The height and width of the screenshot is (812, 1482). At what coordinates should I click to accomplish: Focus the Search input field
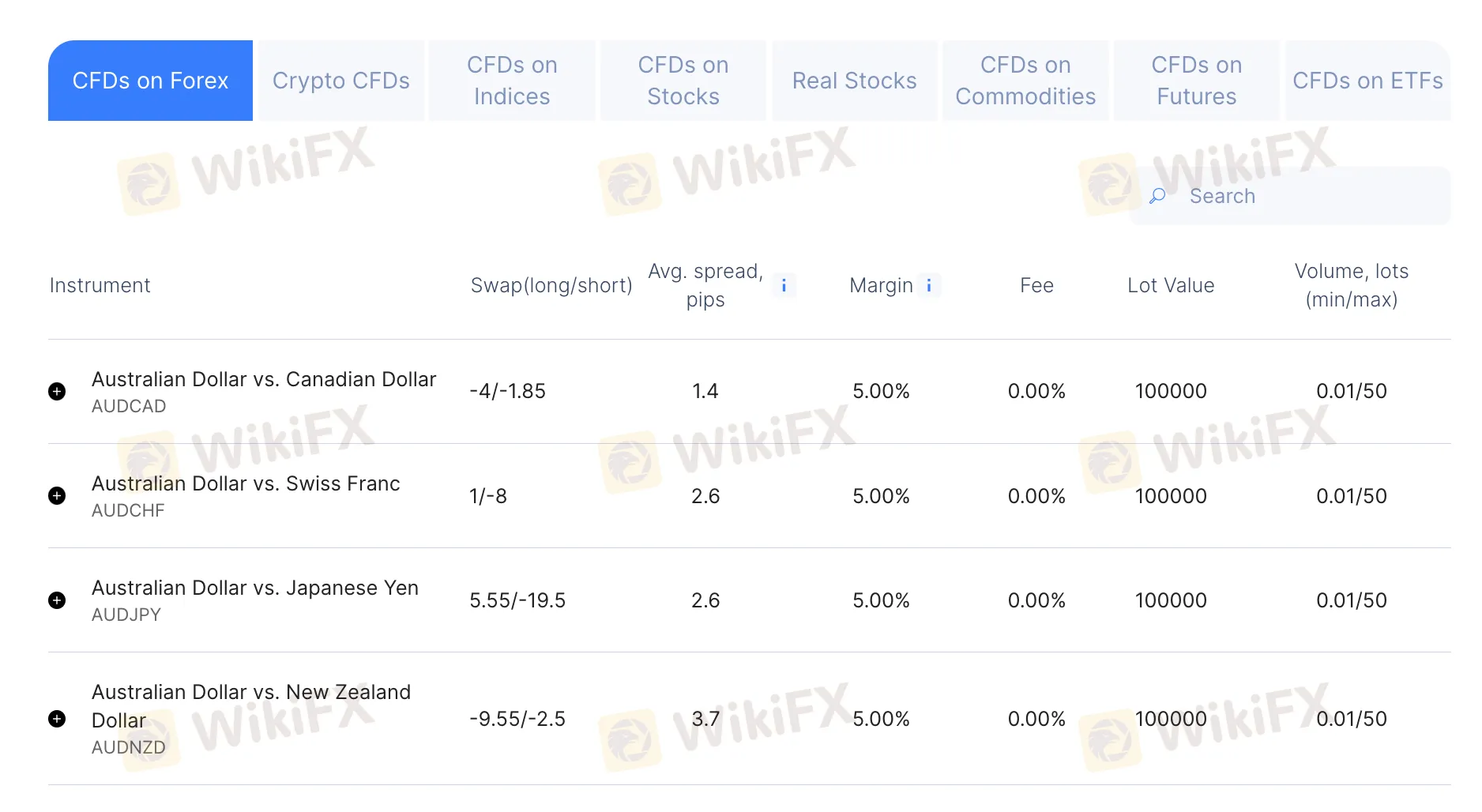[1290, 196]
